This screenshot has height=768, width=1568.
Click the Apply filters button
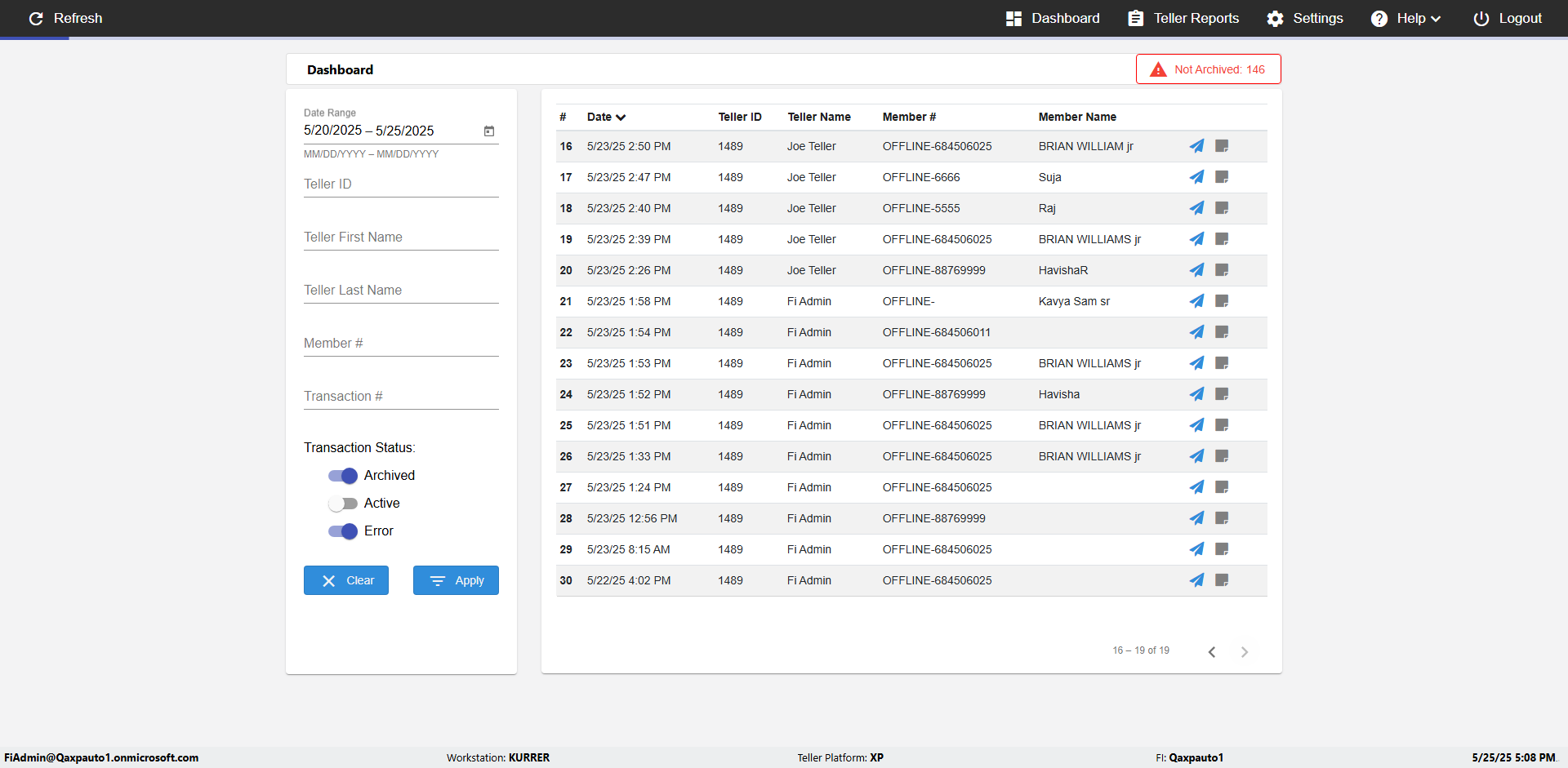[x=456, y=580]
